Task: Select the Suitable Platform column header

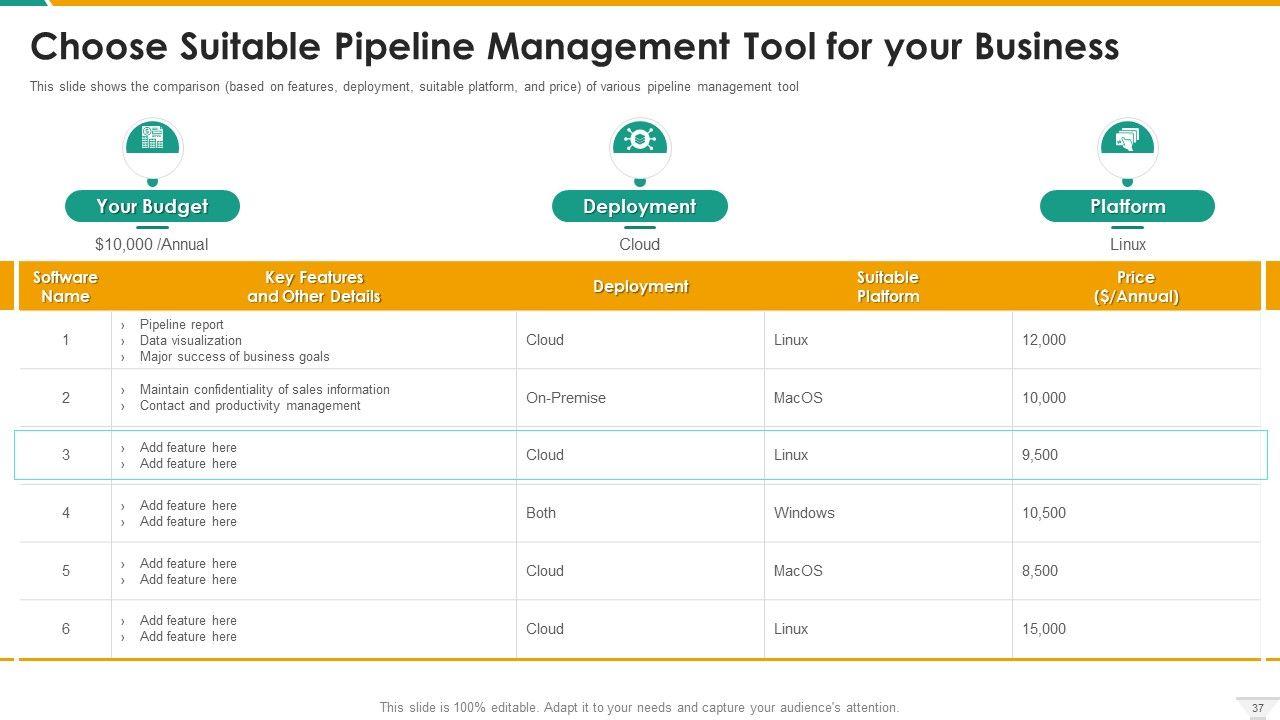Action: tap(887, 287)
